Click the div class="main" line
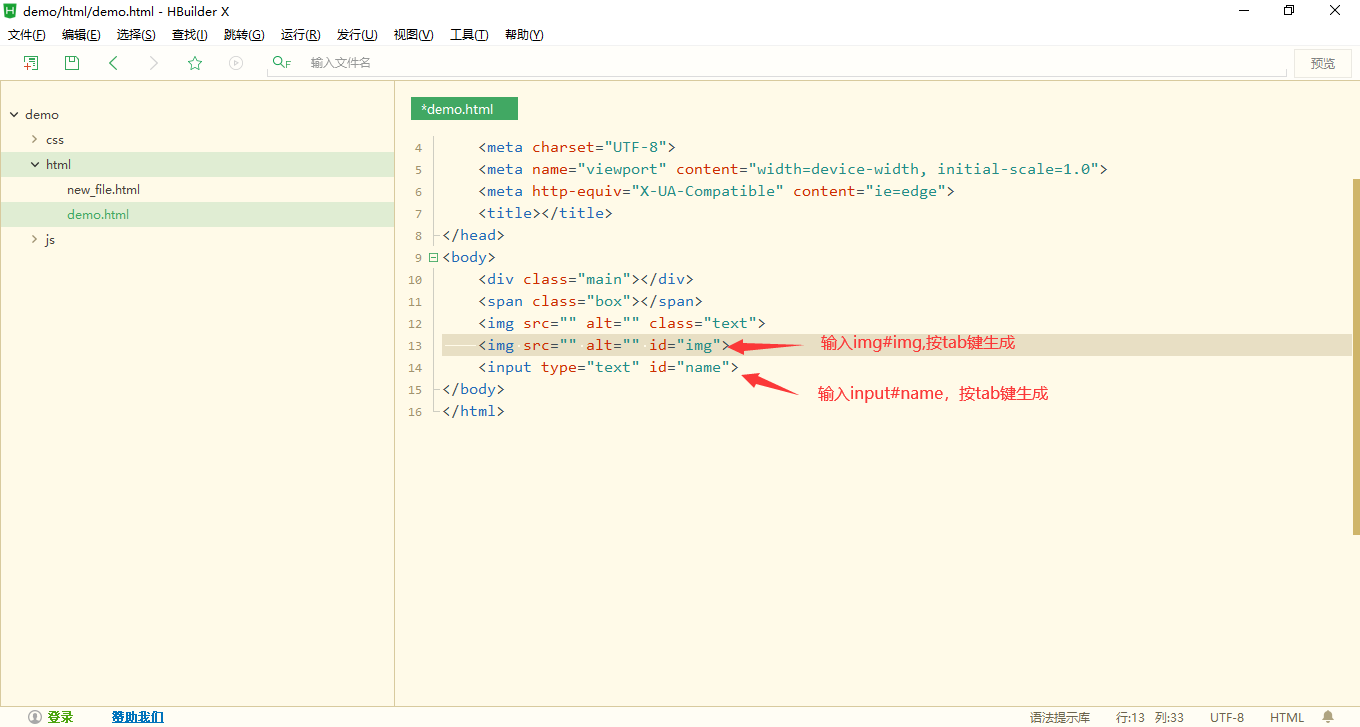The image size is (1360, 727). (585, 279)
